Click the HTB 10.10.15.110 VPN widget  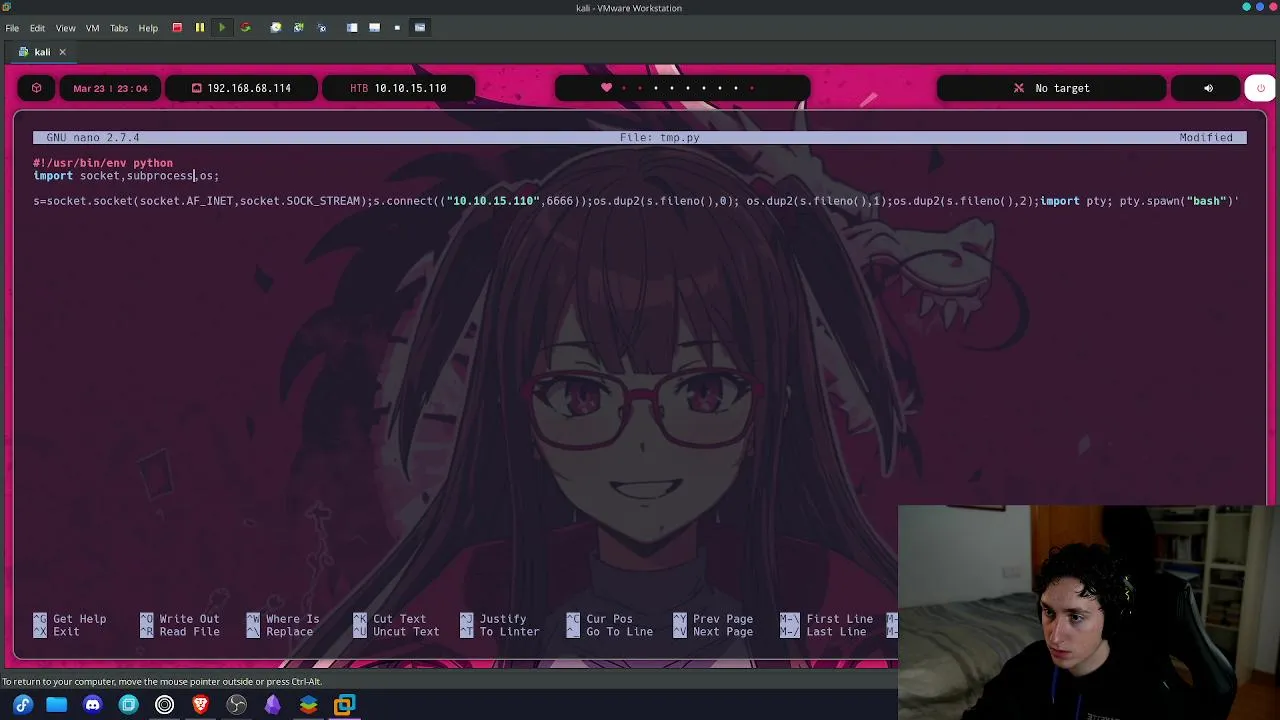[398, 88]
